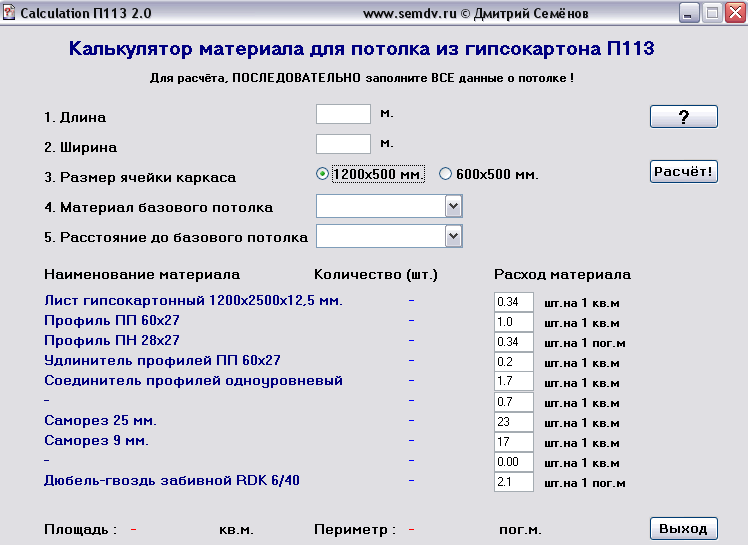Click the Длина length input field
Viewport: 748px width, 545px height.
point(343,115)
